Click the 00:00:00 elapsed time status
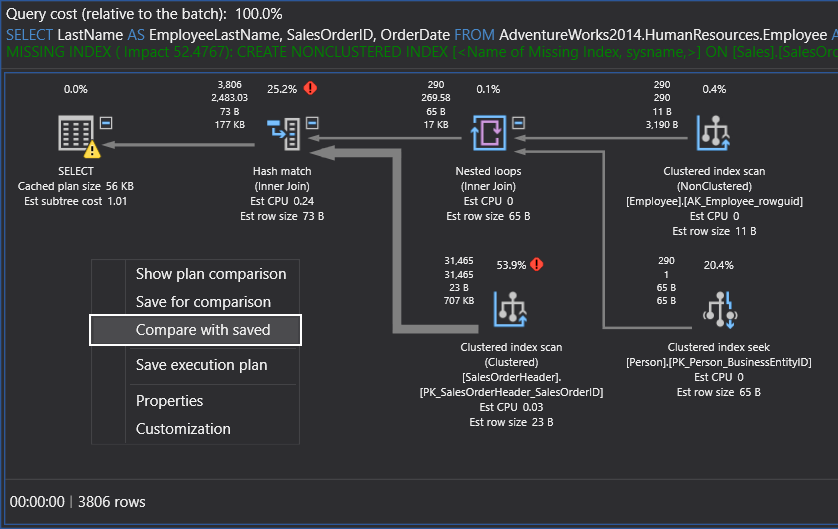 coord(37,502)
